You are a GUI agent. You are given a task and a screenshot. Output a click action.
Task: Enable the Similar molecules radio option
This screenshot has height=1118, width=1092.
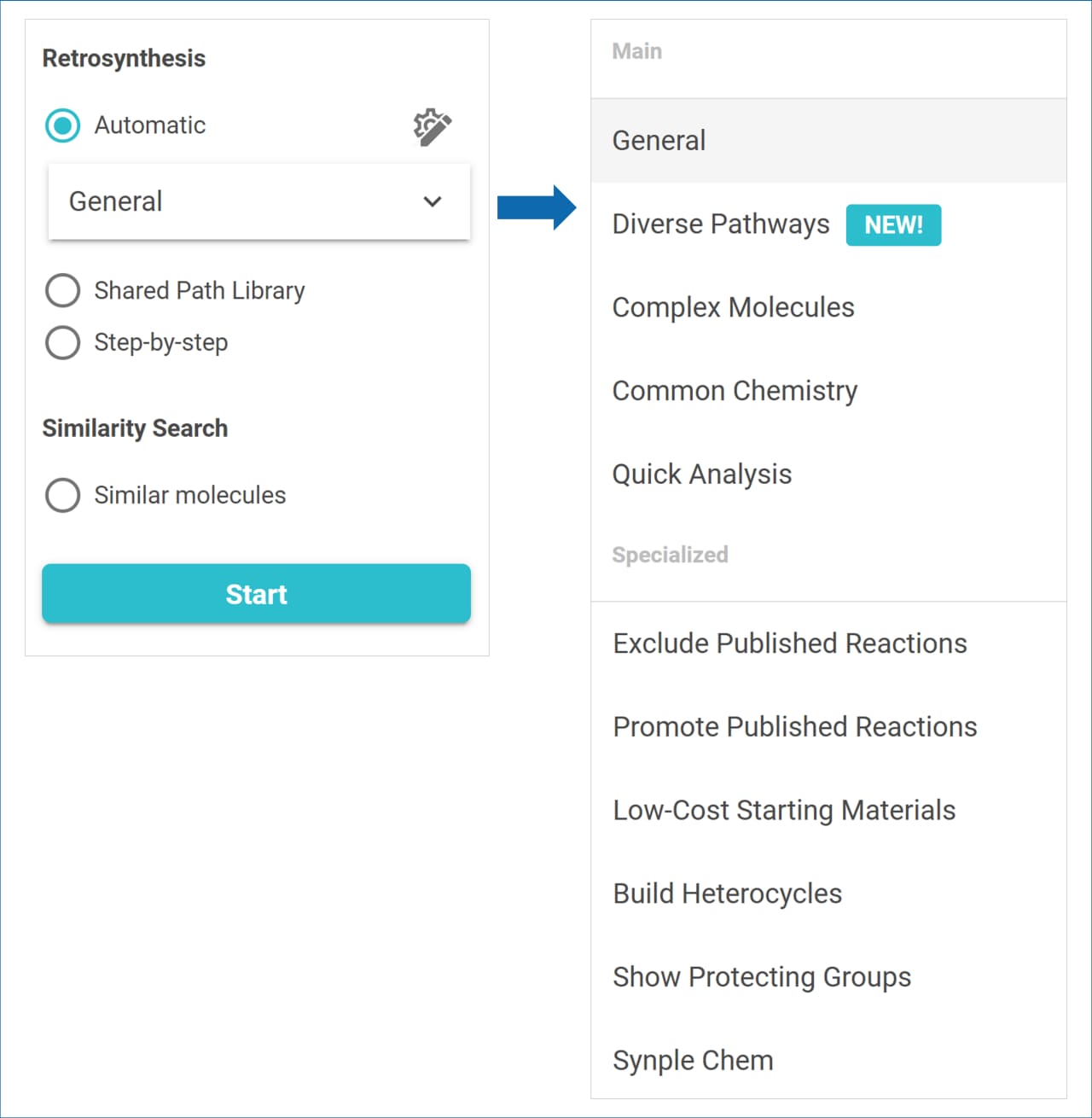tap(63, 495)
